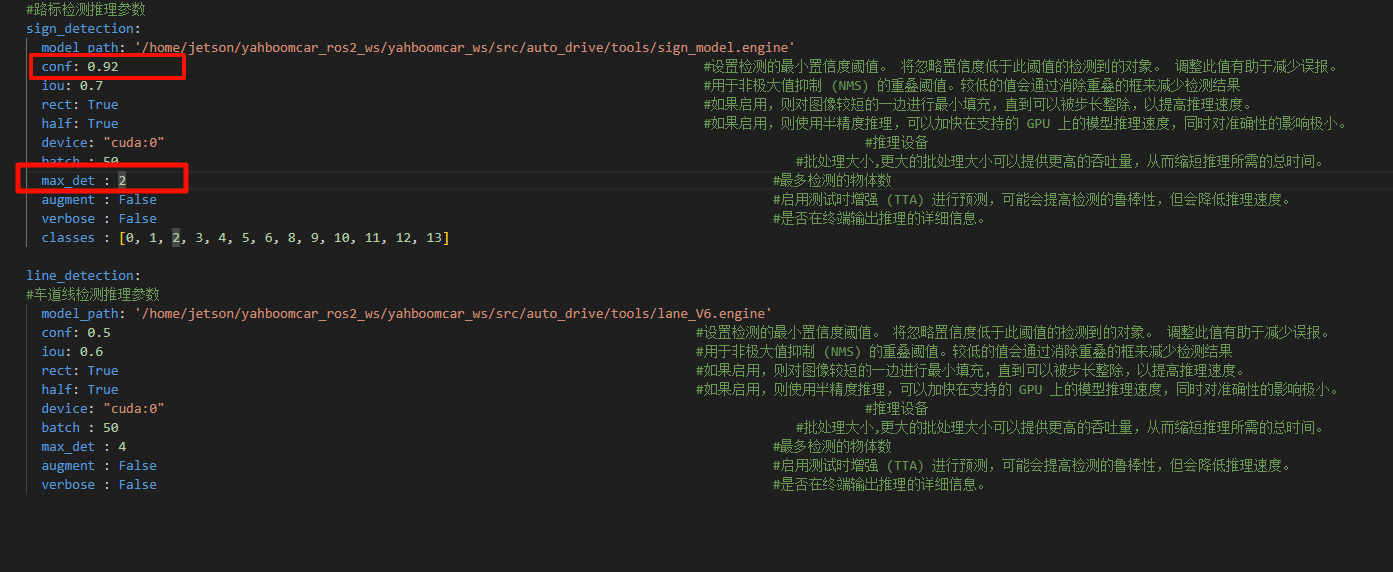Click the '#设置检测的最小置信度阈值' comment beside conf: 0.92
The height and width of the screenshot is (572, 1393).
click(x=1021, y=66)
